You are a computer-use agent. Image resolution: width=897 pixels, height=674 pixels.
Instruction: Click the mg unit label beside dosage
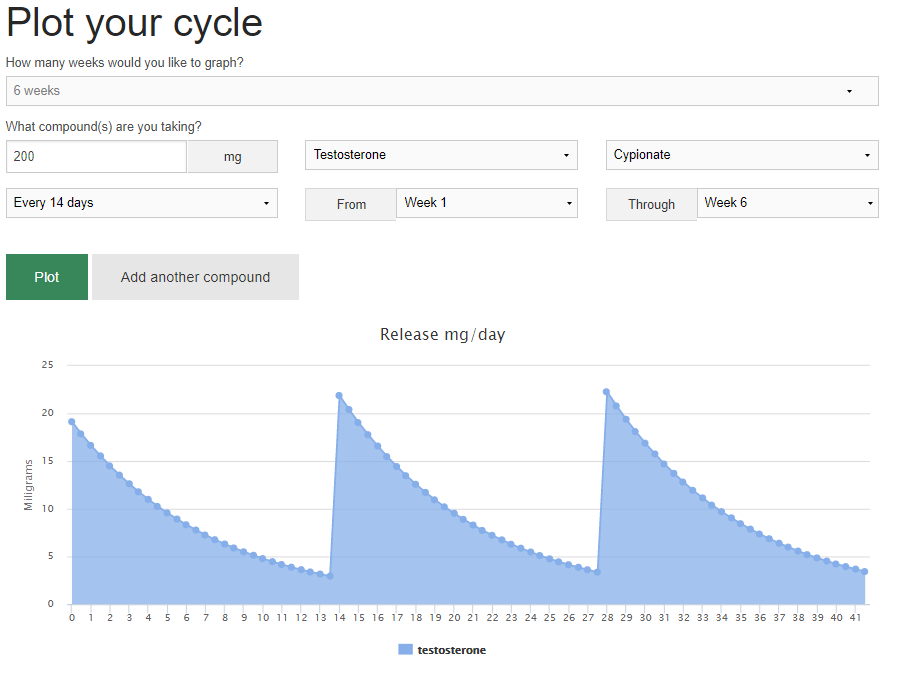click(x=232, y=157)
